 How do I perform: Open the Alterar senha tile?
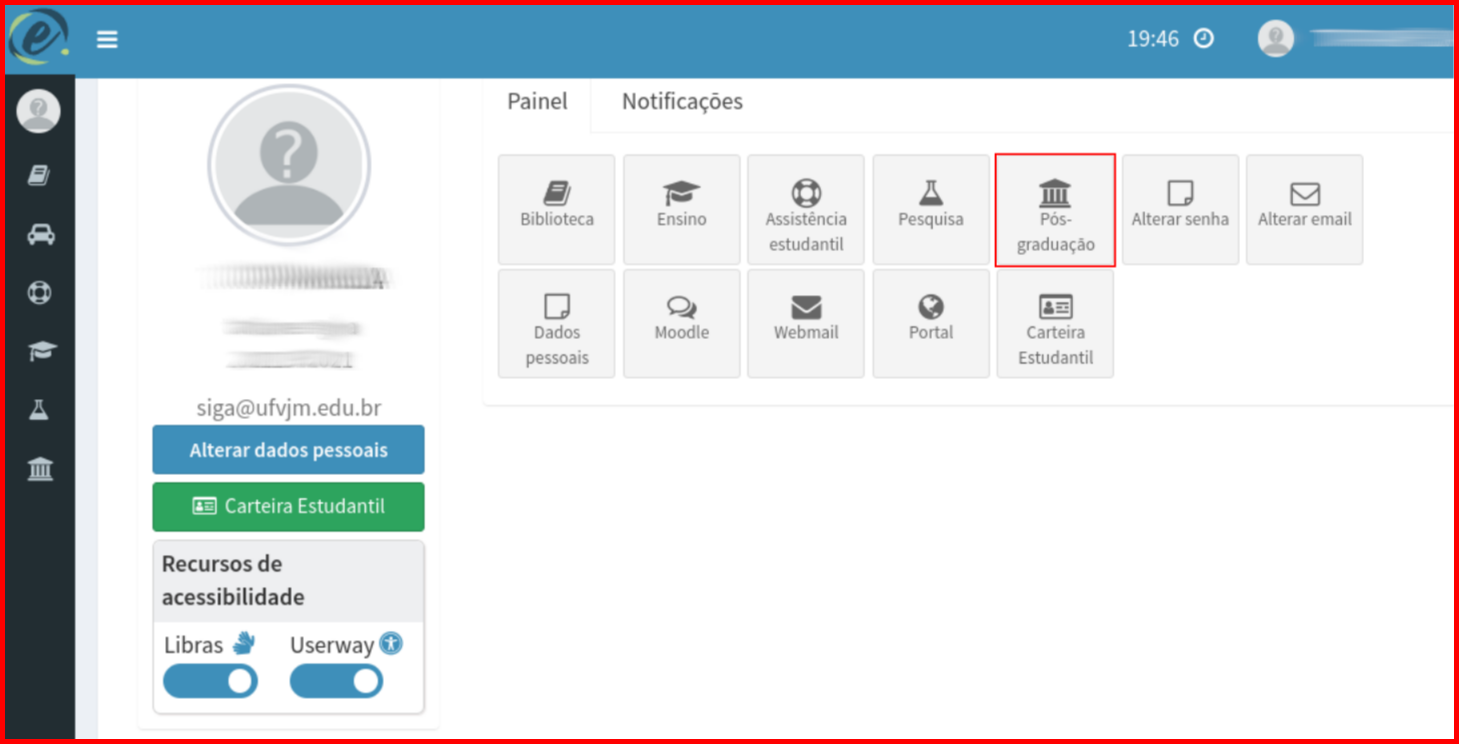coord(1180,209)
